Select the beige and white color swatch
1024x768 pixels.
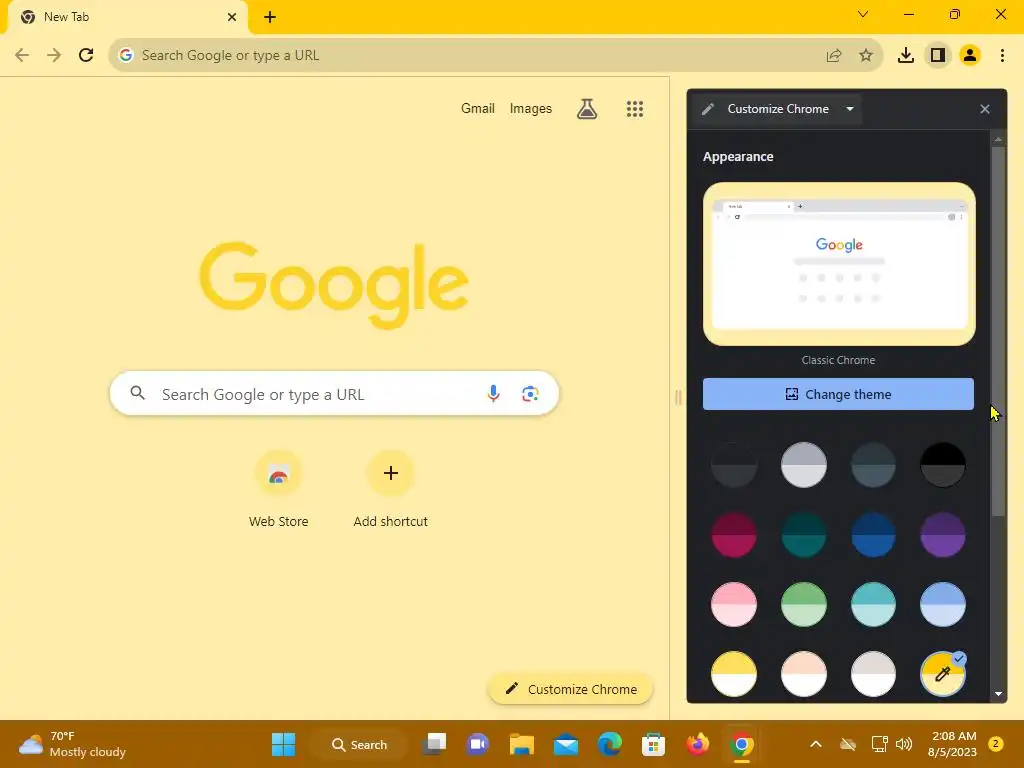point(873,674)
